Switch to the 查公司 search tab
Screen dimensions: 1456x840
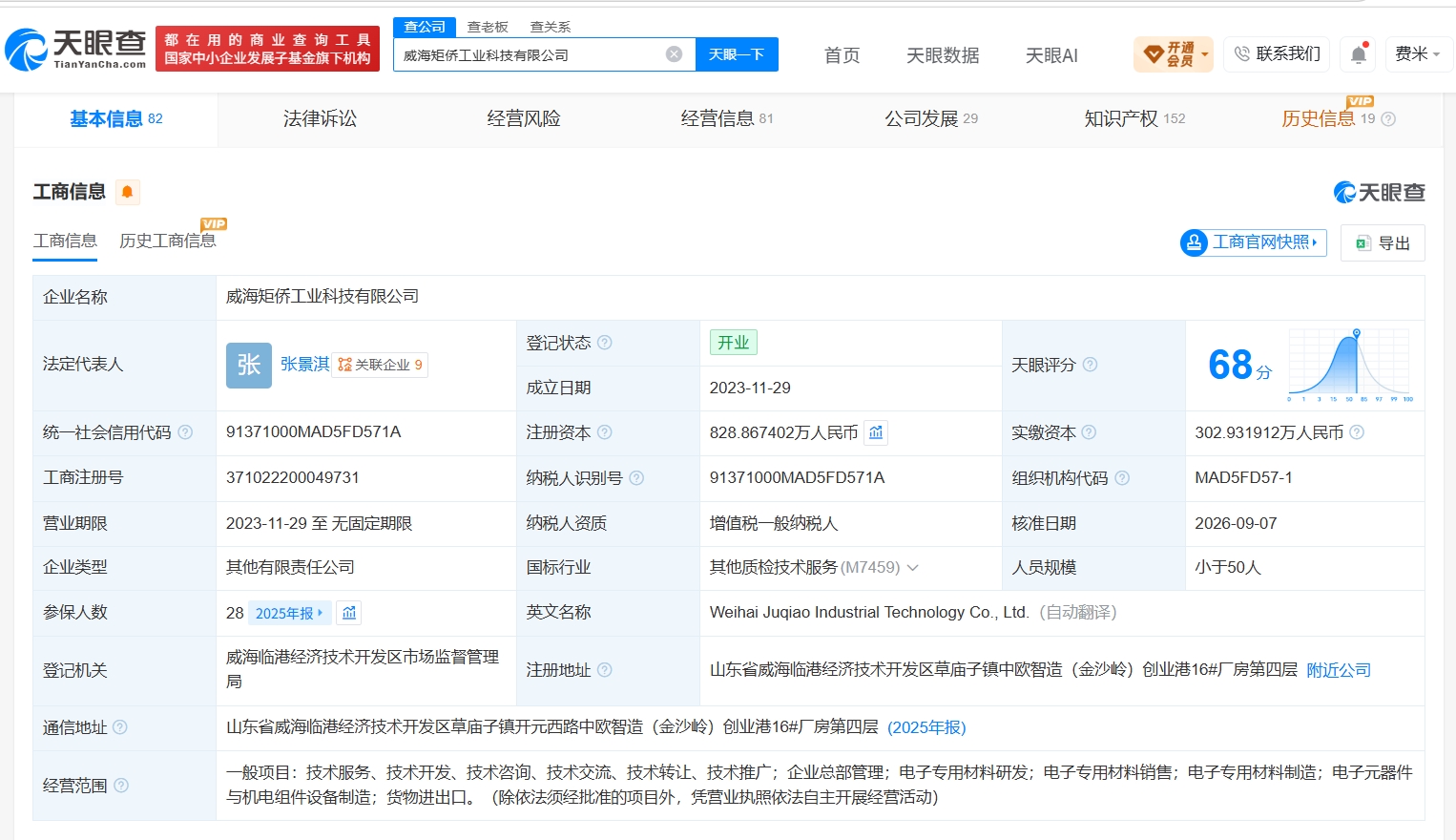425,27
